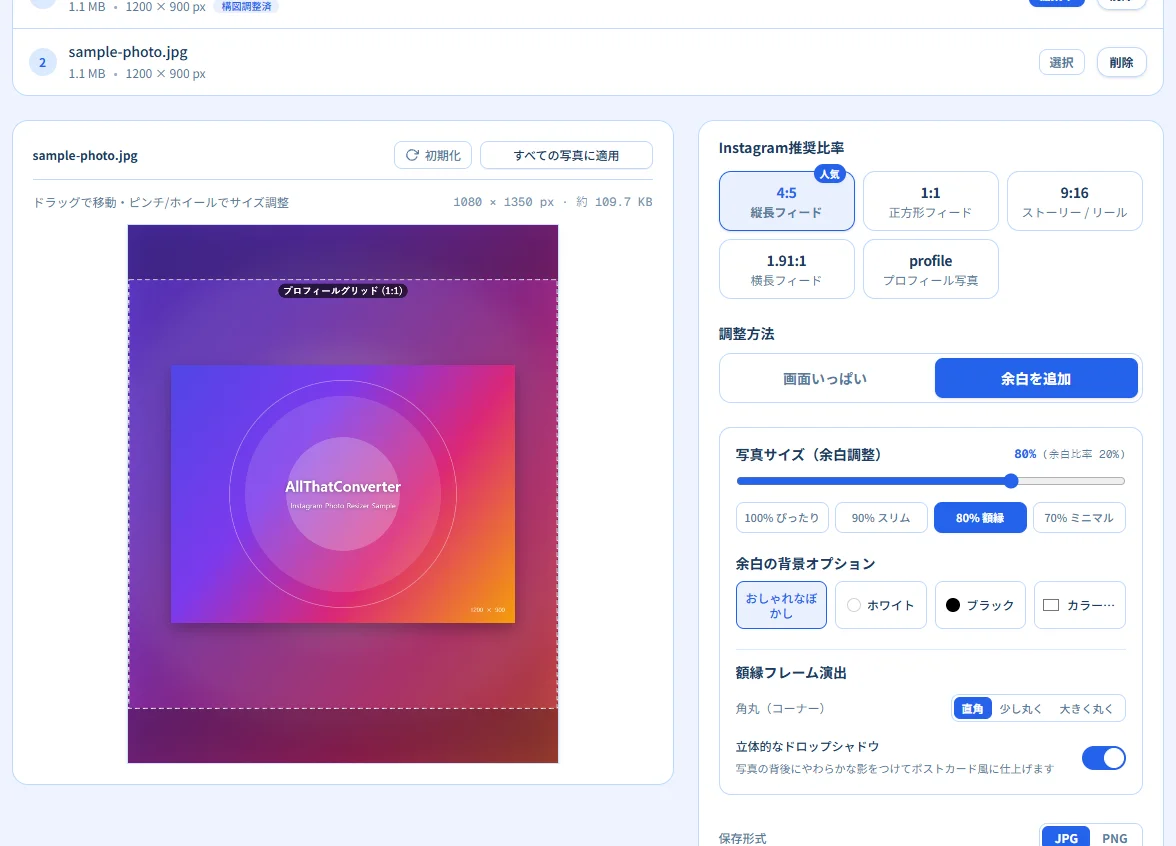This screenshot has width=1176, height=846.
Task: Click the 構図調整済 tag
Action: [x=247, y=6]
